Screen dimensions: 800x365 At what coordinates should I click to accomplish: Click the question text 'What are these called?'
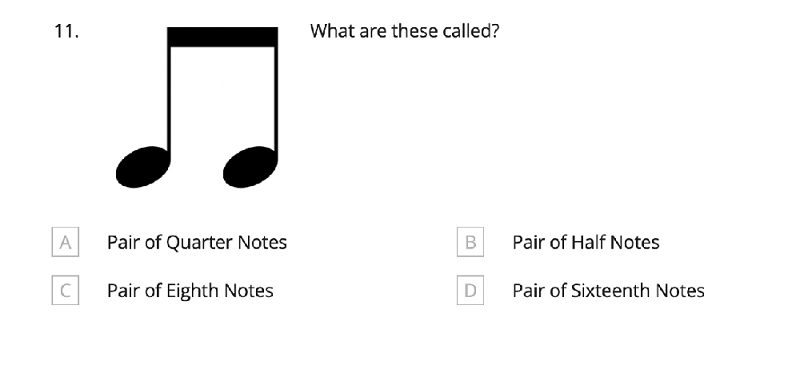point(404,31)
